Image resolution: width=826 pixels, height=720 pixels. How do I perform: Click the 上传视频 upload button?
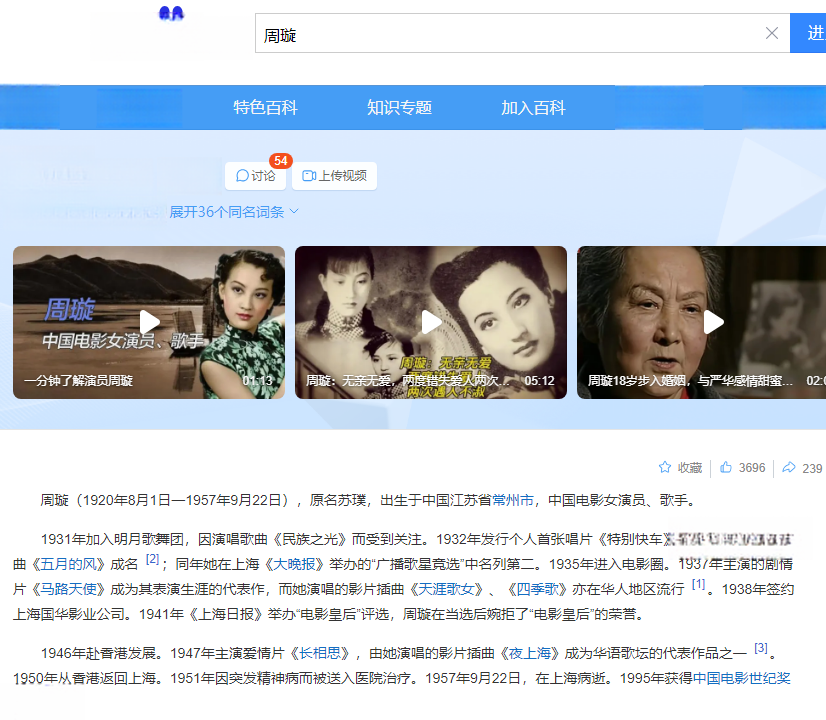(335, 175)
